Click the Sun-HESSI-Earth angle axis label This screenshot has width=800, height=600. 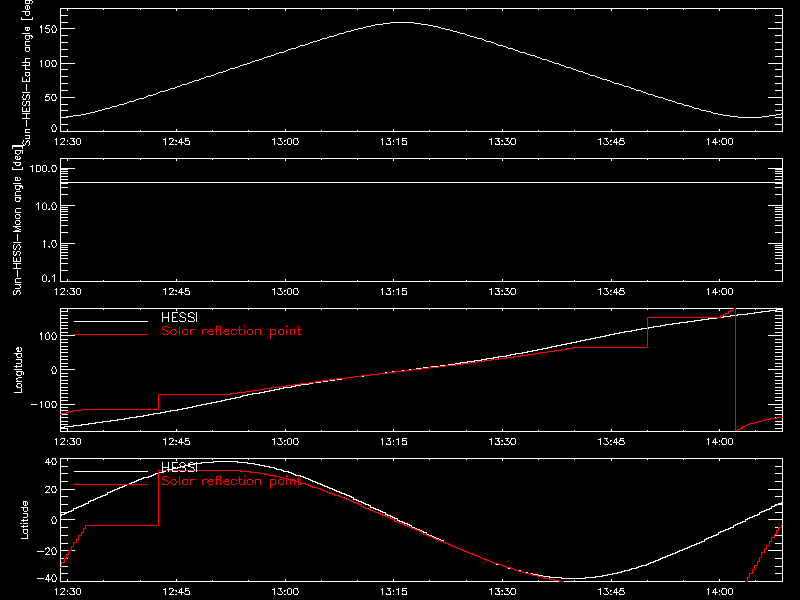27,72
